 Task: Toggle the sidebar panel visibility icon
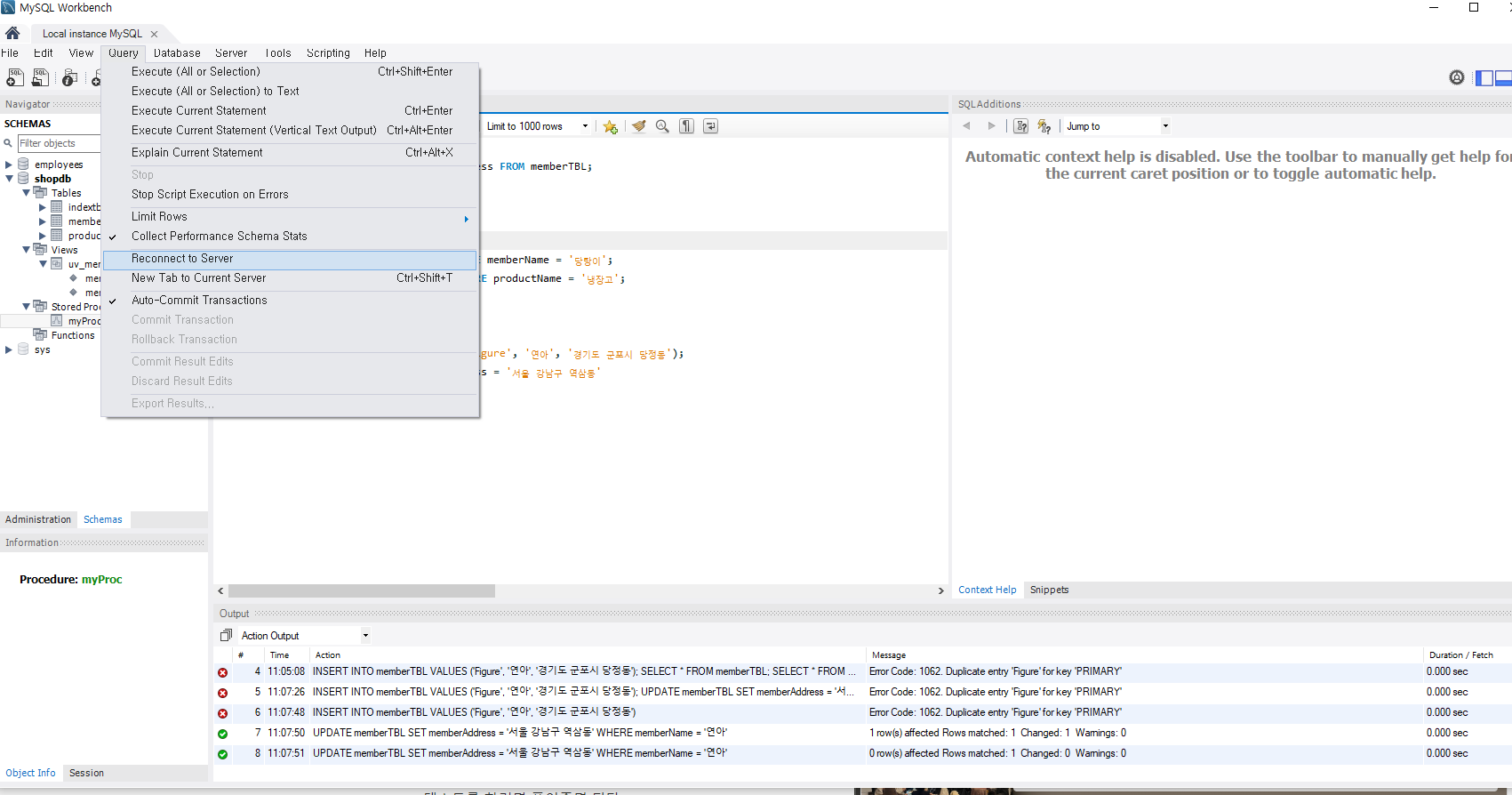pos(1484,78)
